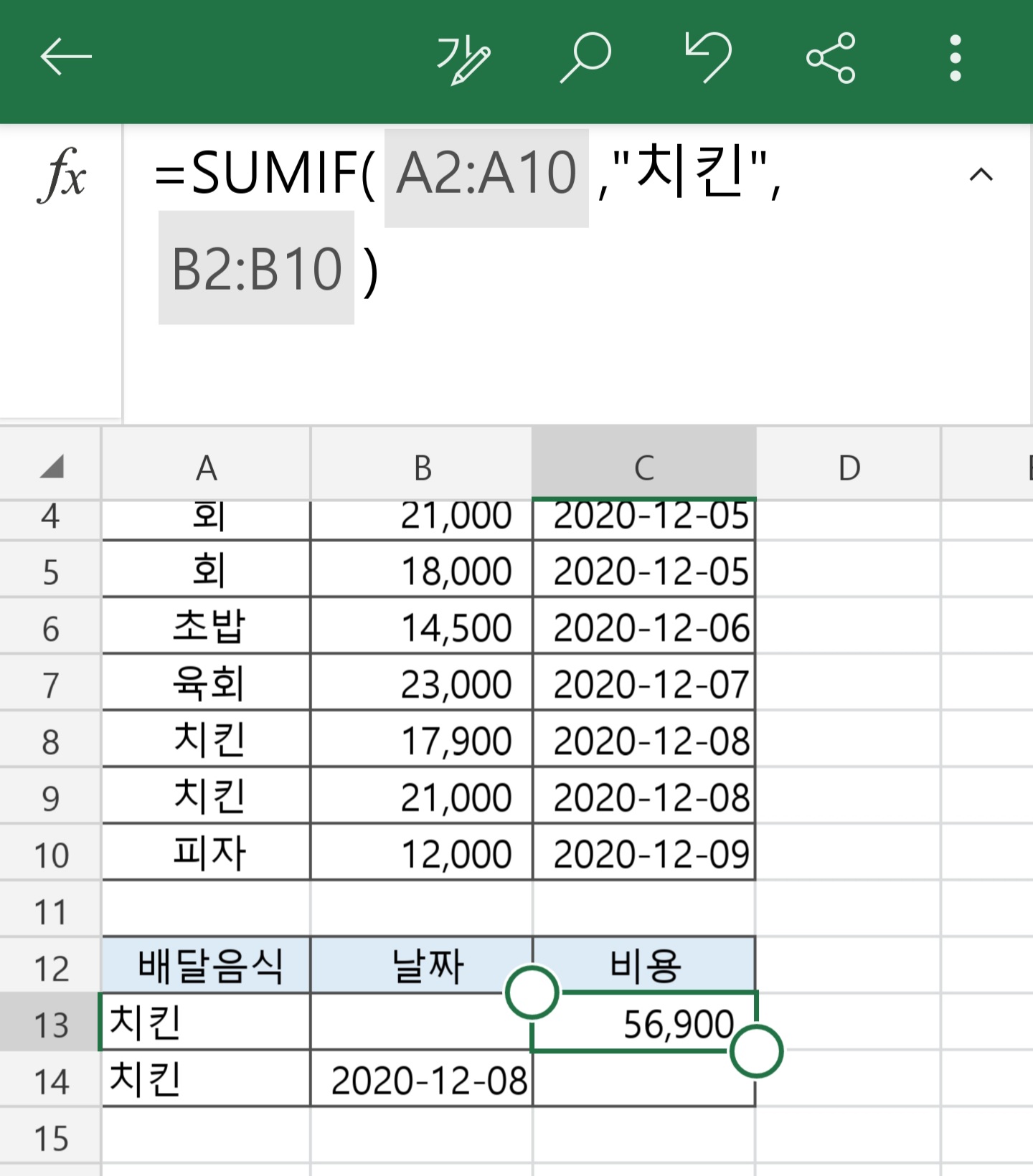Select row 9 header
The width and height of the screenshot is (1033, 1176).
coord(50,797)
